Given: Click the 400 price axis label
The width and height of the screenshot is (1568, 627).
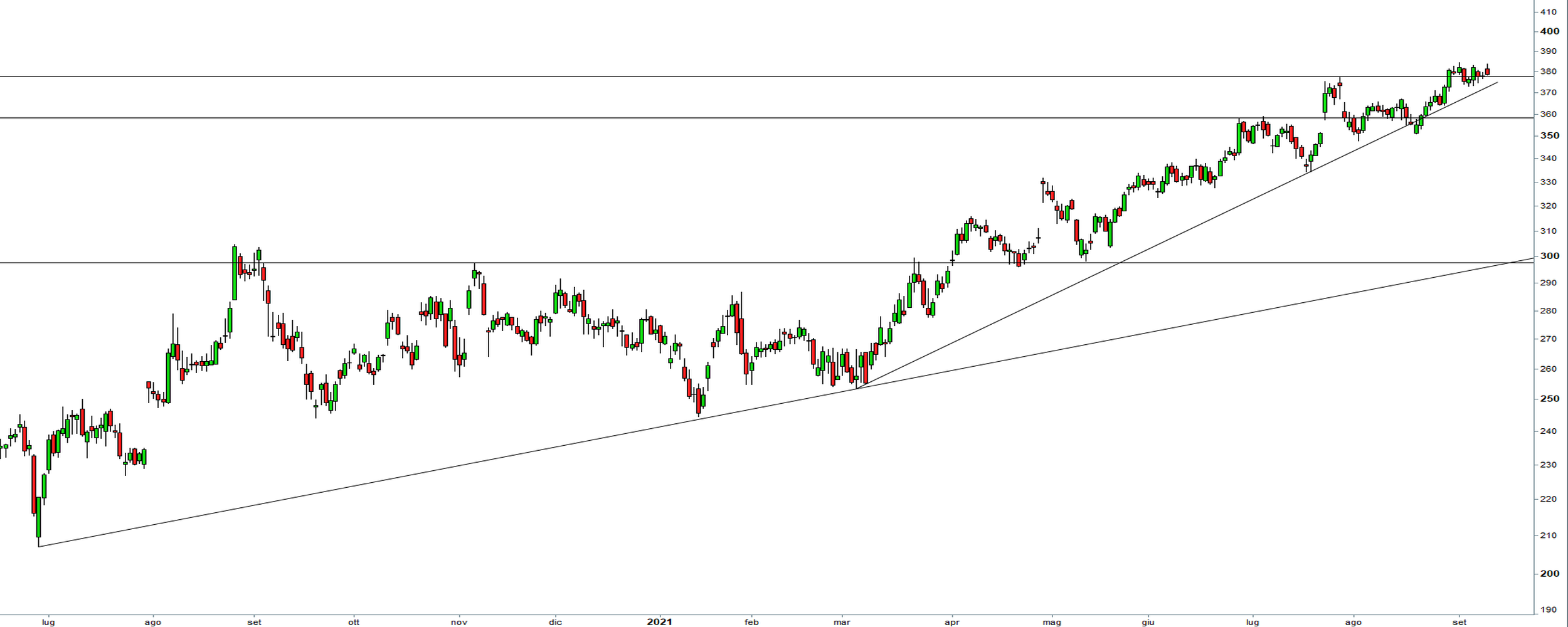Looking at the screenshot, I should pyautogui.click(x=1549, y=31).
